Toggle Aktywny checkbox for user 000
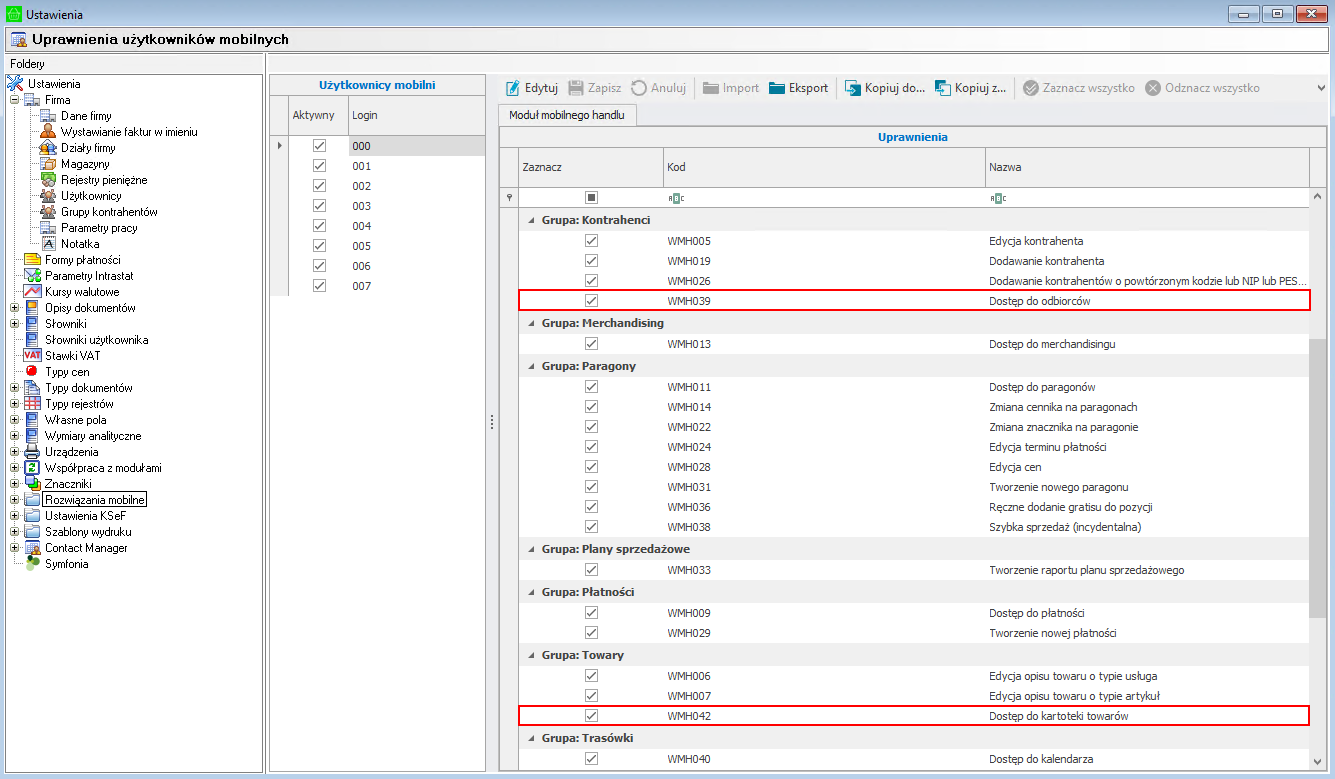 pyautogui.click(x=319, y=146)
